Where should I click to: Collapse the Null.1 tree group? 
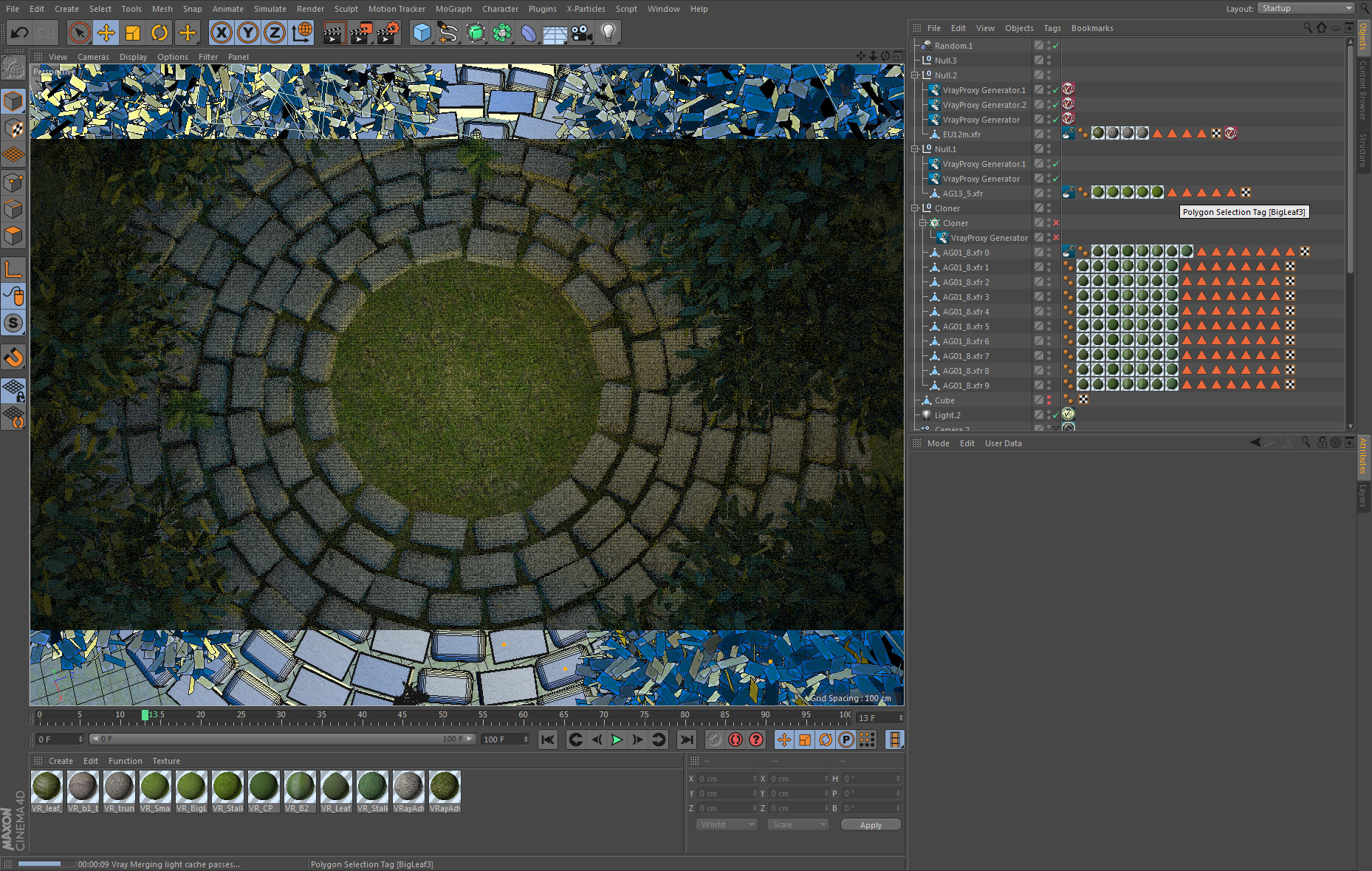tap(915, 149)
